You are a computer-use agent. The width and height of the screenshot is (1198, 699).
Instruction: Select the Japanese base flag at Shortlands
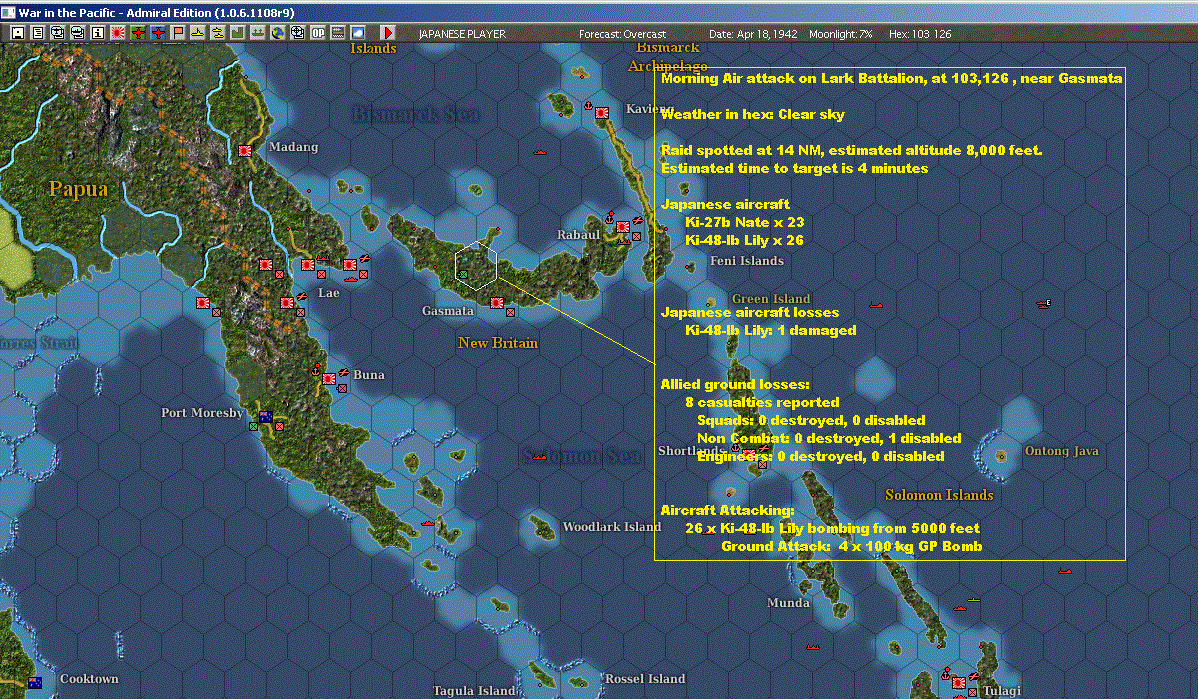[749, 455]
